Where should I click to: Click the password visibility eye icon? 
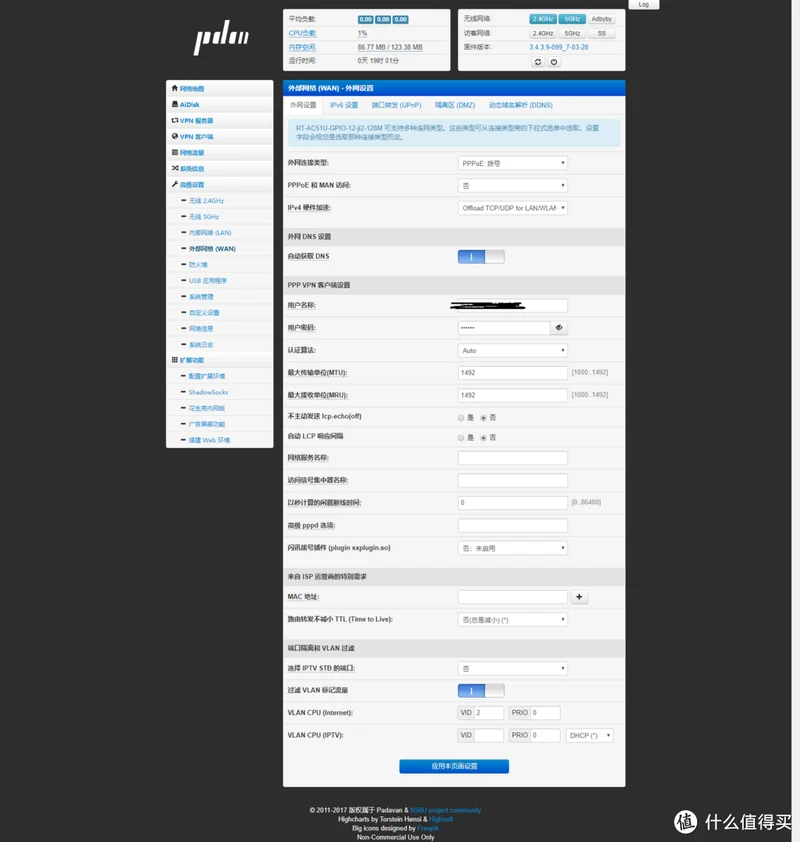560,328
